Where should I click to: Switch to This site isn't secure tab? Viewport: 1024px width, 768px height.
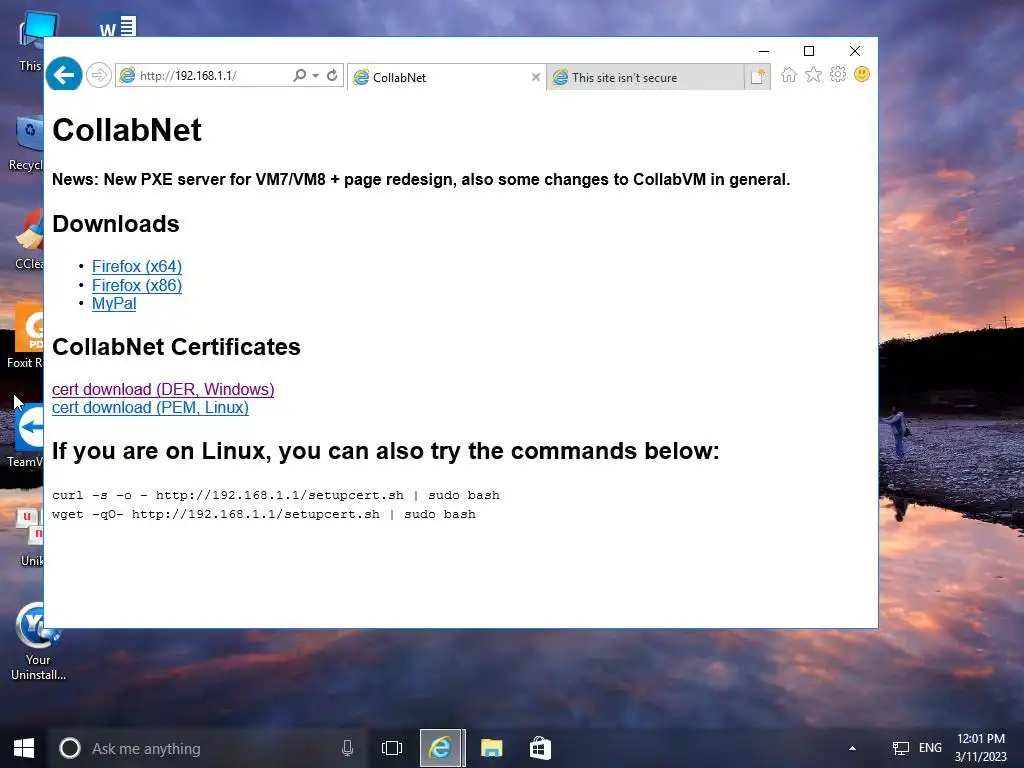point(645,77)
